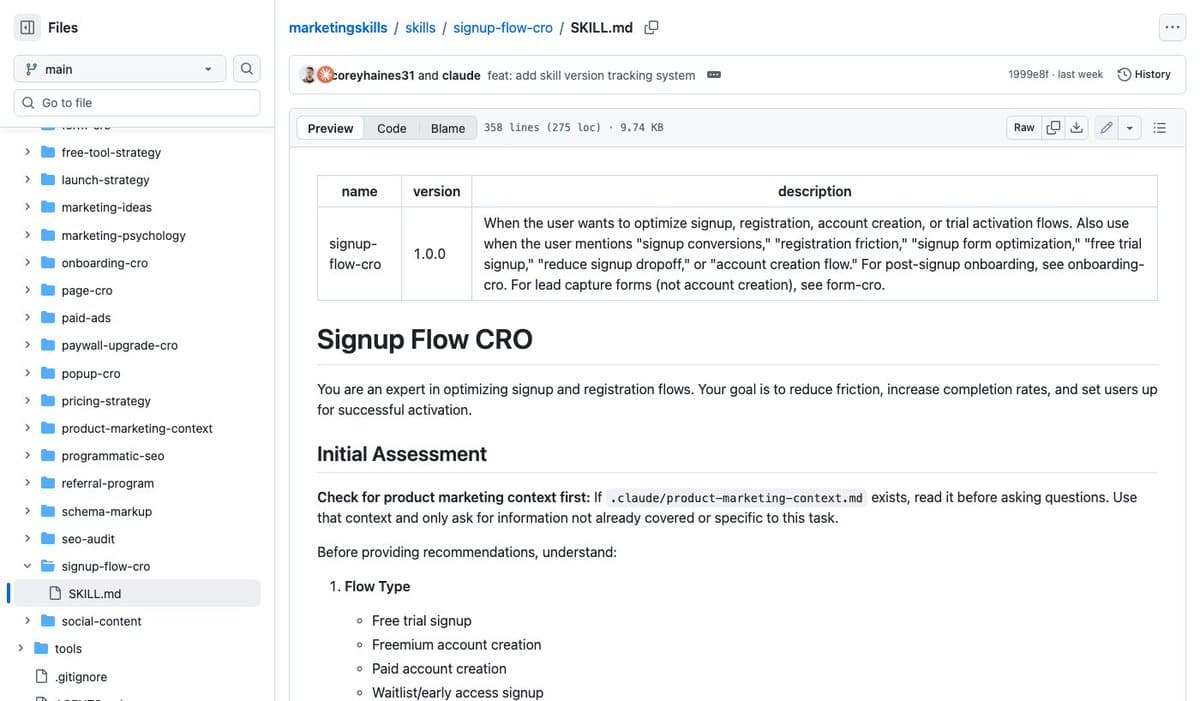The height and width of the screenshot is (701, 1200).
Task: Click the Go to file search field
Action: click(x=136, y=102)
